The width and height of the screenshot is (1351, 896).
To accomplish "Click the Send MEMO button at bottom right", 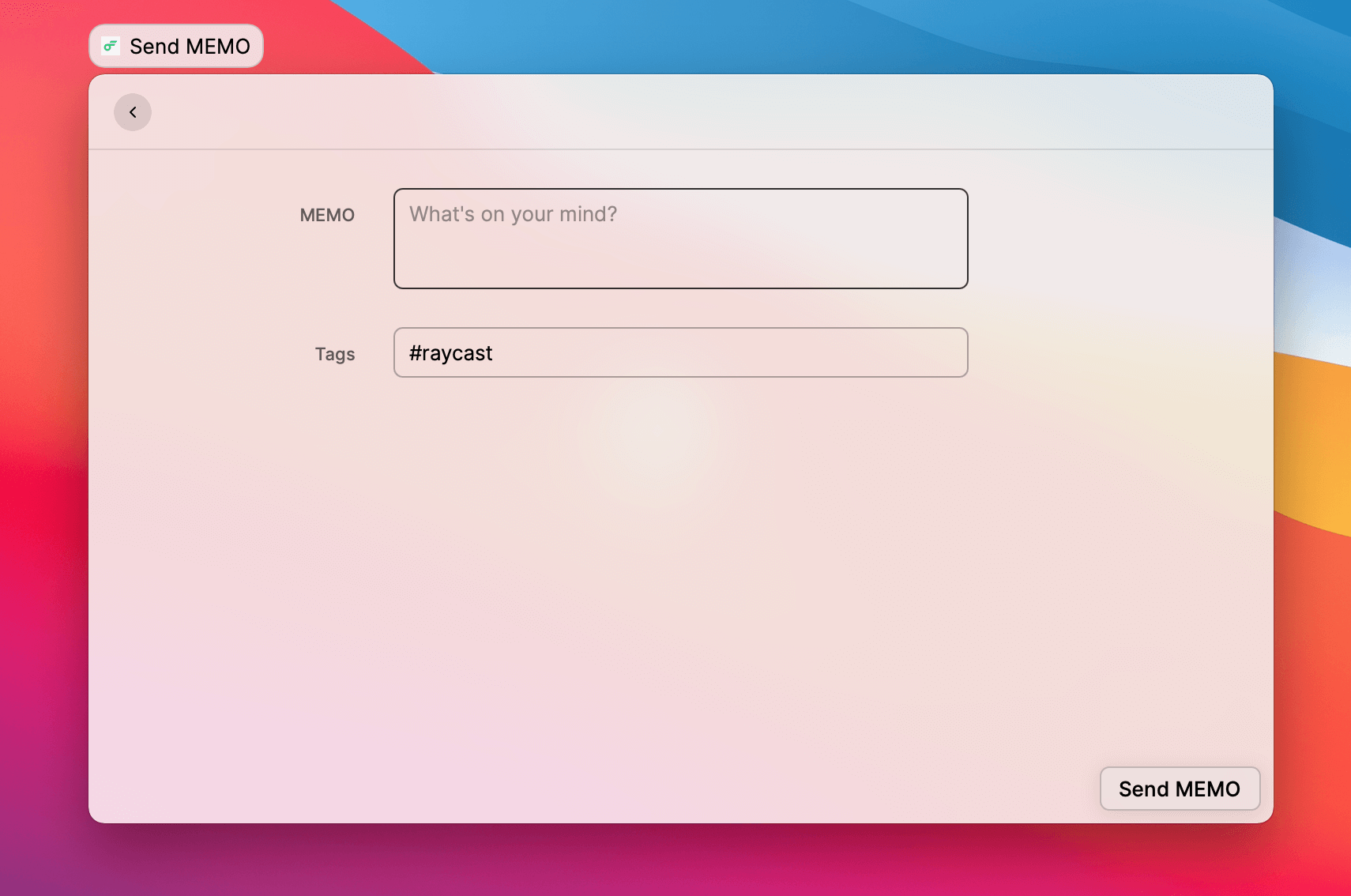I will pos(1179,789).
